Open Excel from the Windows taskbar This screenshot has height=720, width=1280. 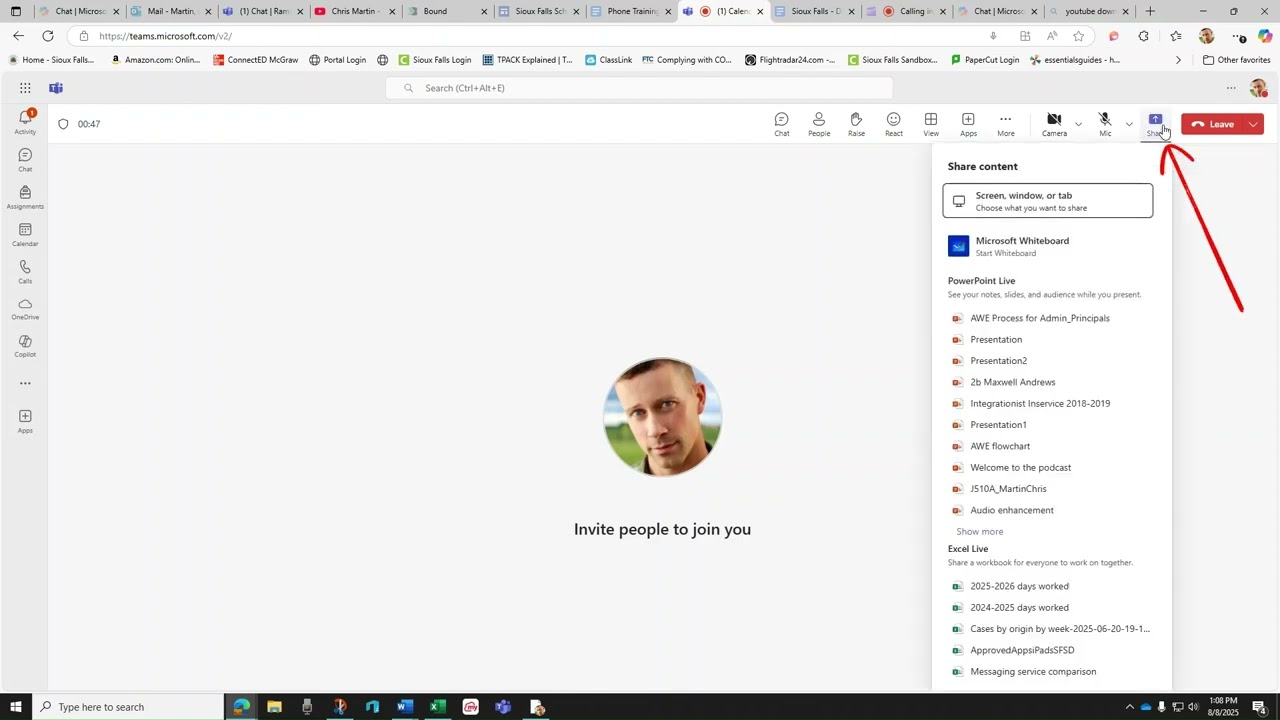point(437,707)
